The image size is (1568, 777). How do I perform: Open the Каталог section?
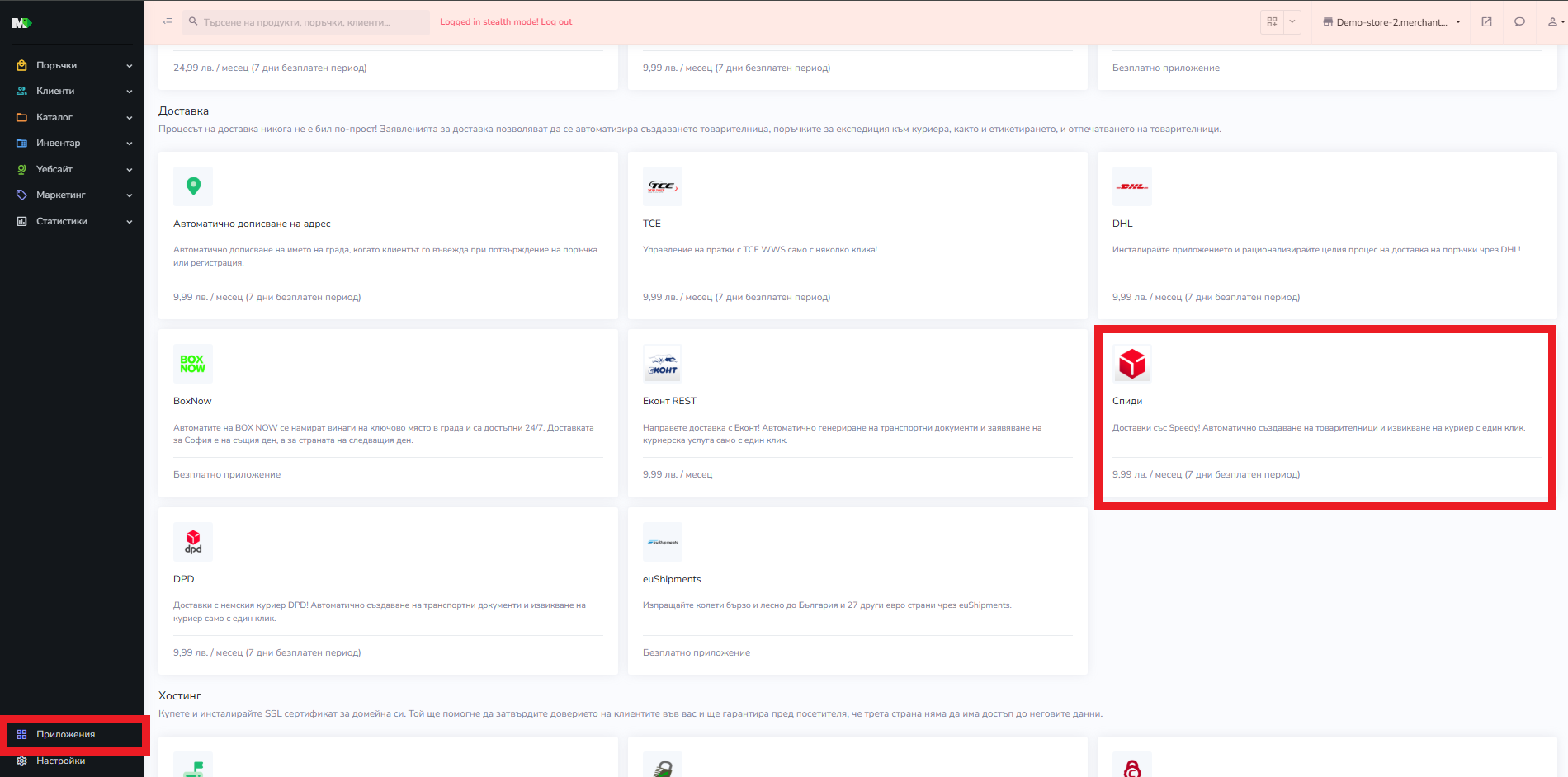[54, 117]
